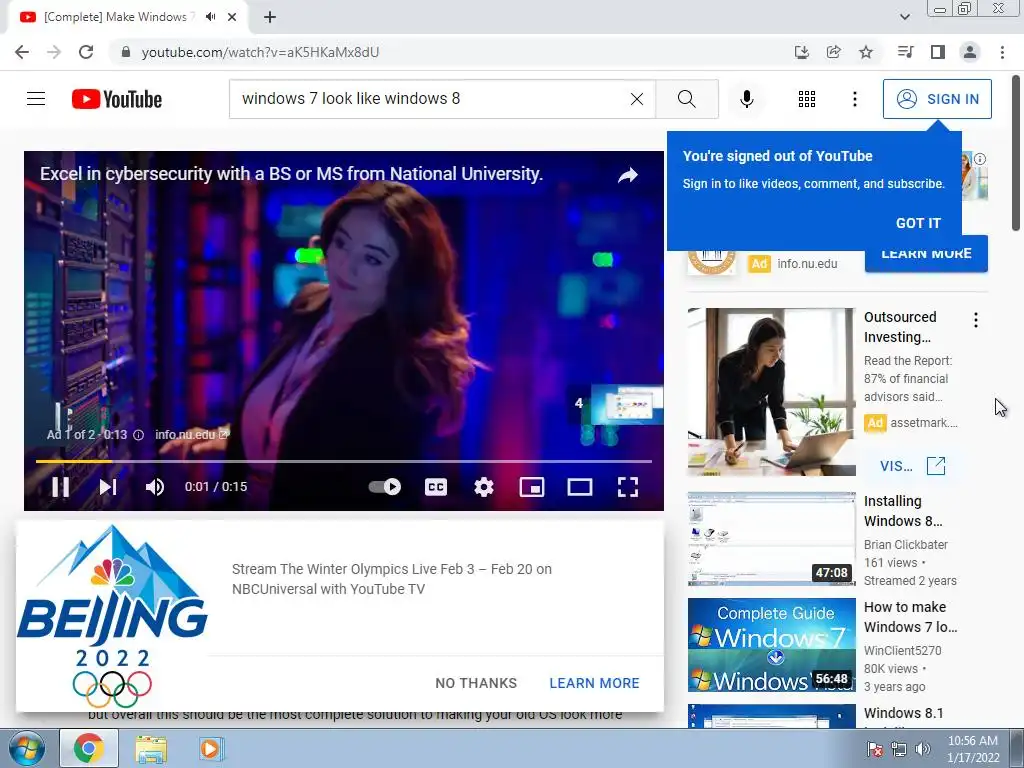Enable the miniplayer
The width and height of the screenshot is (1024, 768).
coord(532,487)
